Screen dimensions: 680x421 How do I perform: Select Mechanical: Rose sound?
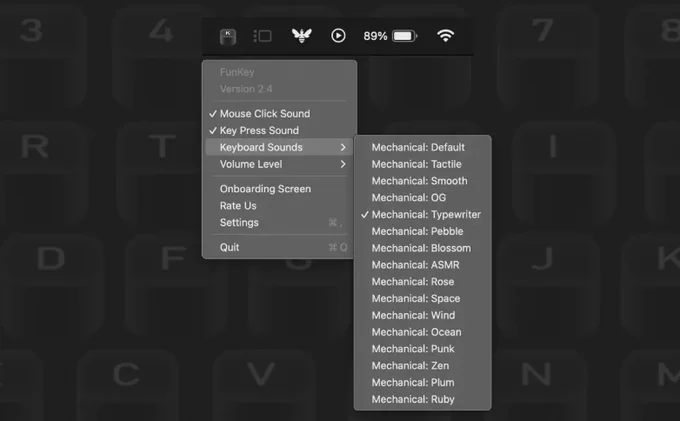(x=422, y=282)
